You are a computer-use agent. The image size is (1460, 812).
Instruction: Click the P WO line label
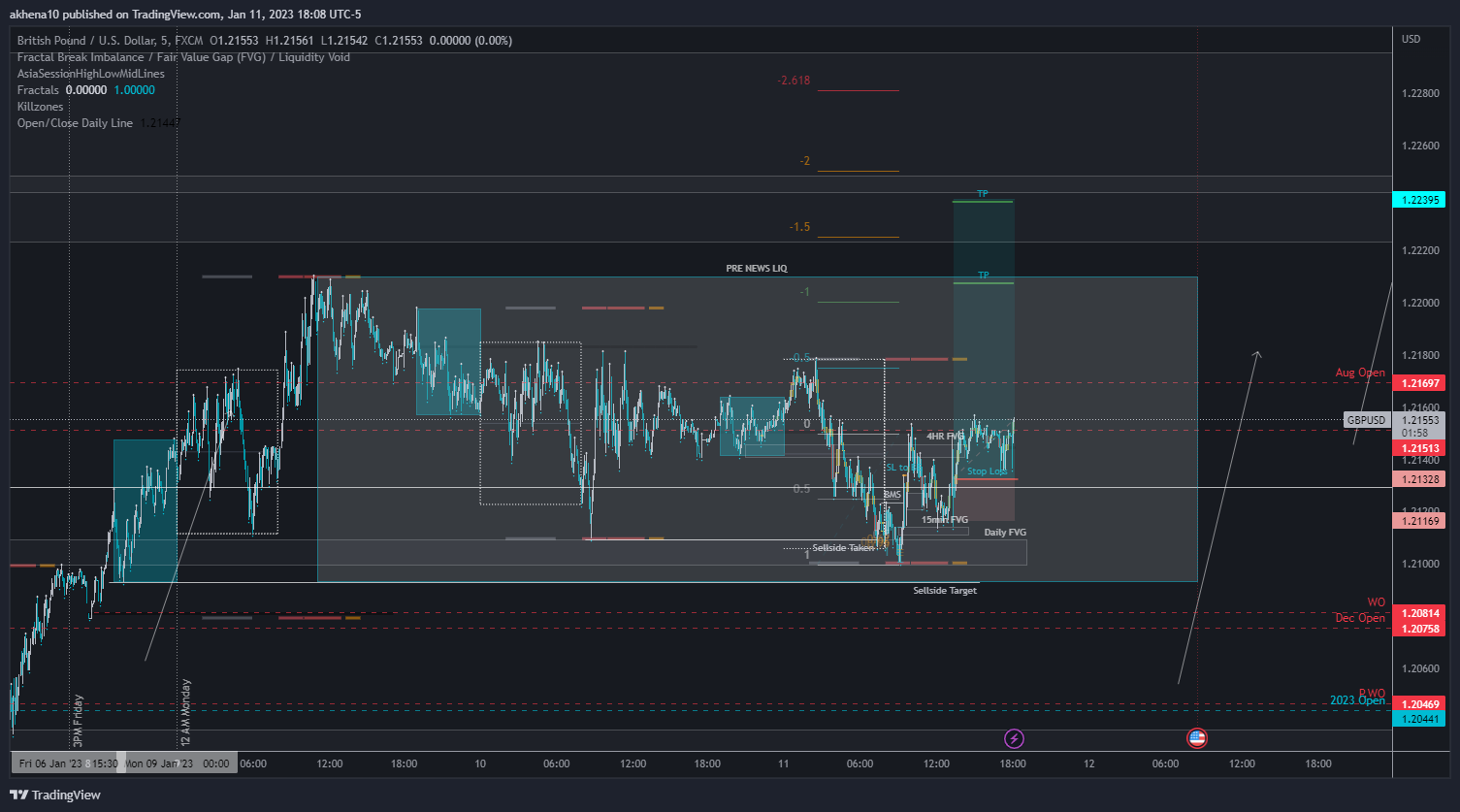pyautogui.click(x=1372, y=693)
